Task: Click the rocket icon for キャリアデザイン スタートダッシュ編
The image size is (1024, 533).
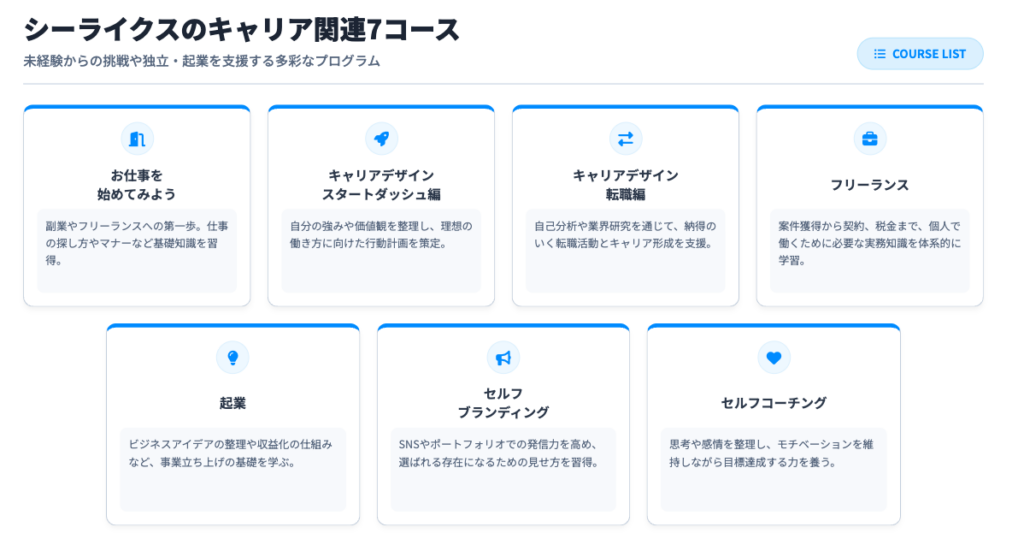Action: (x=381, y=138)
